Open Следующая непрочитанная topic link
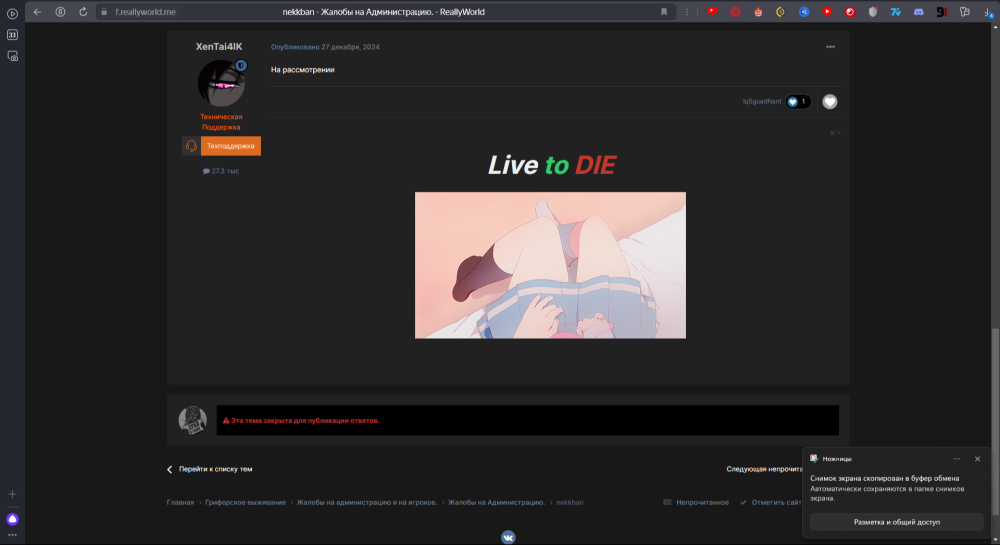The height and width of the screenshot is (545, 1000). 764,469
